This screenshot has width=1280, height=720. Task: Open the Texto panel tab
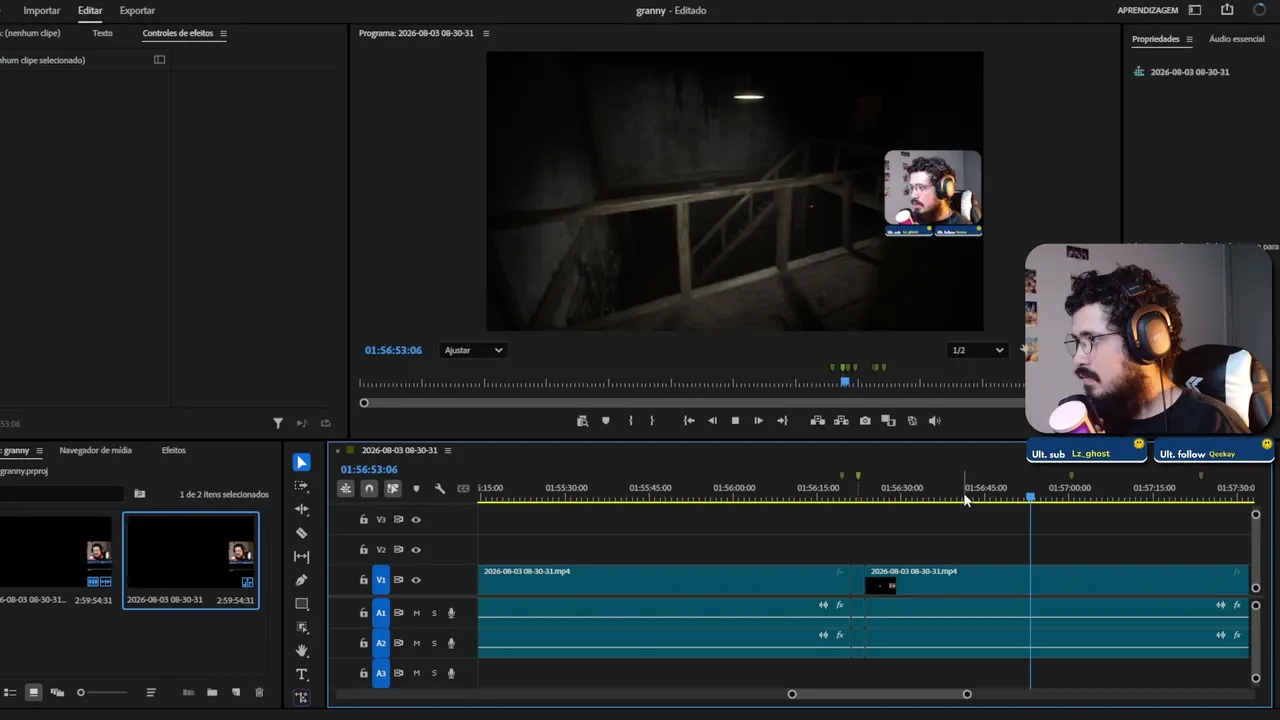[102, 33]
